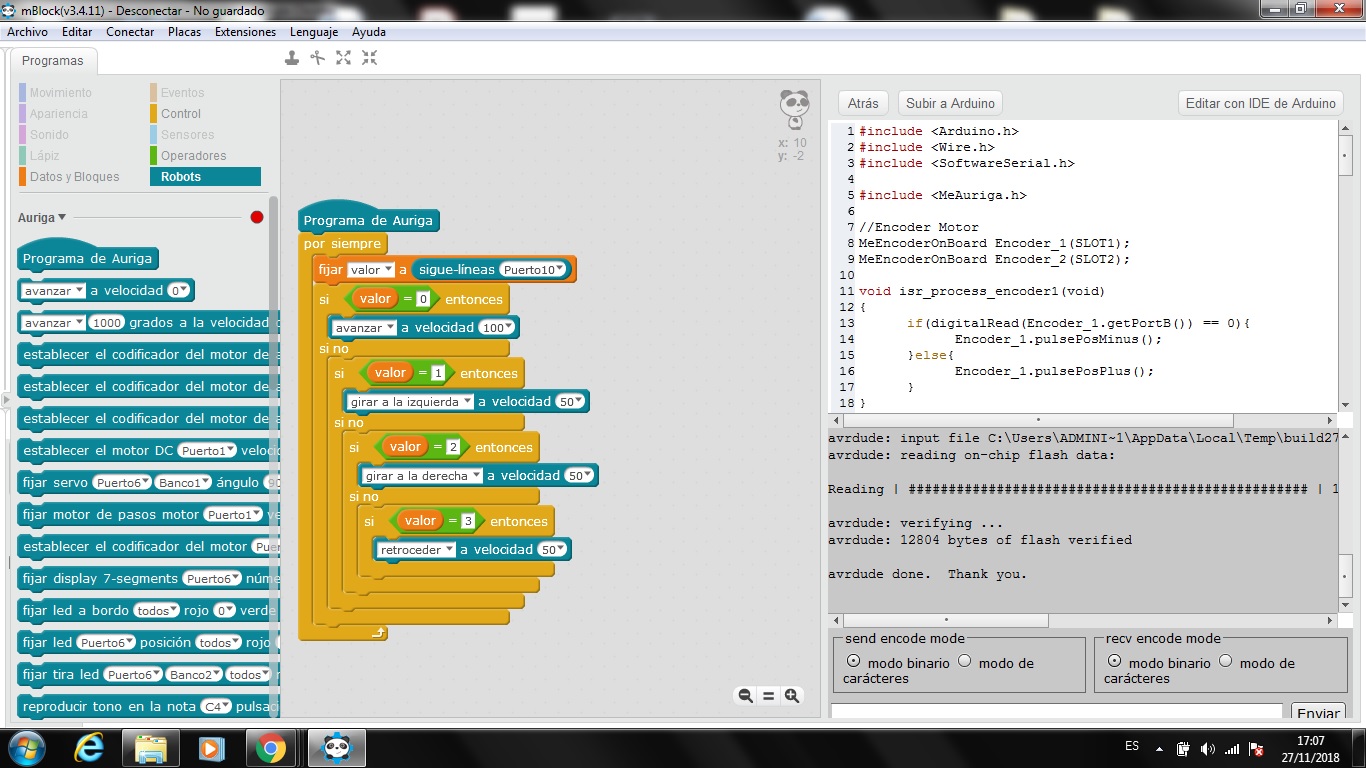
Task: Click Editar con IDE de Arduino
Action: point(1260,103)
